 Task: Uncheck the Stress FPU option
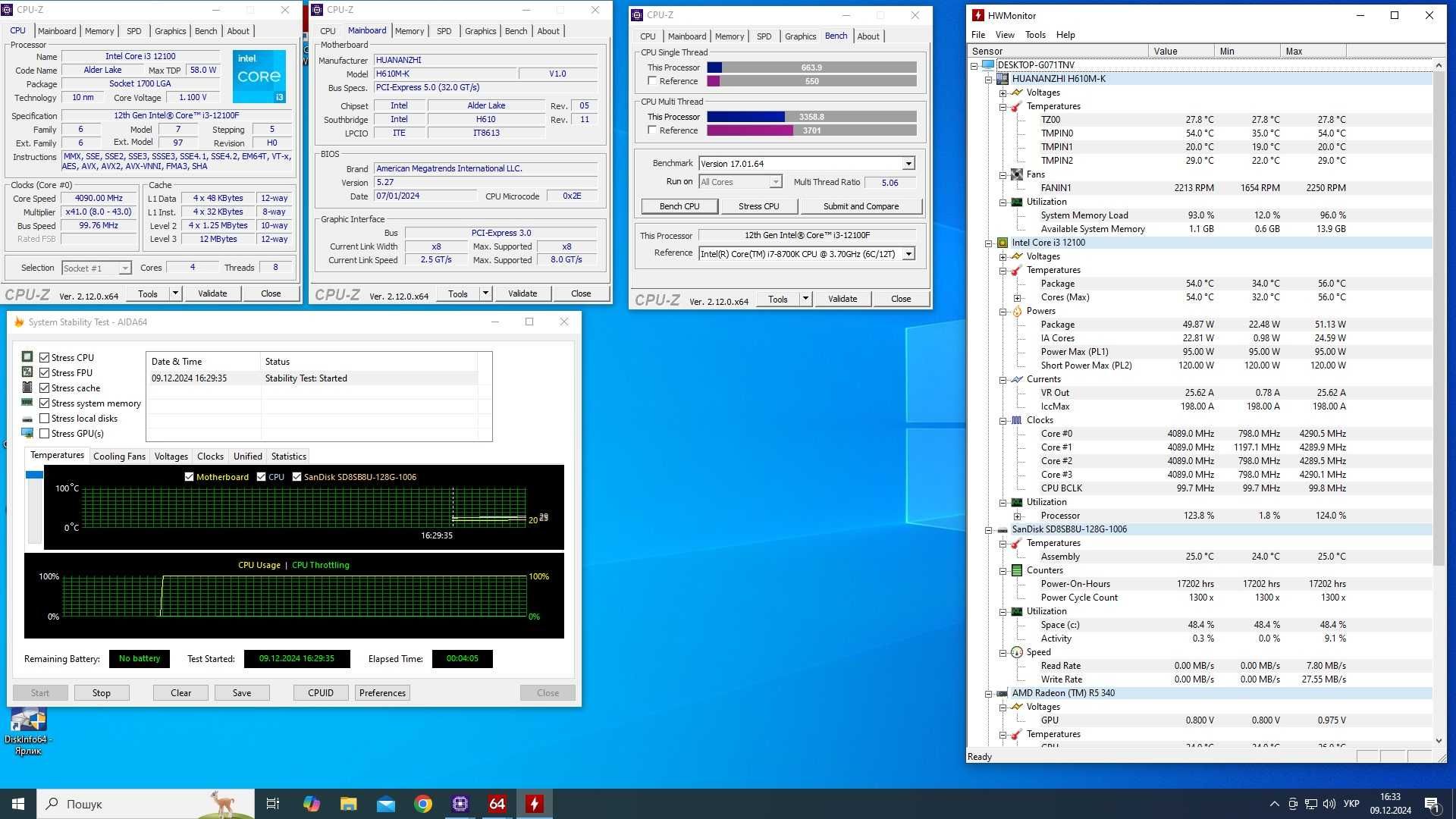(x=45, y=373)
